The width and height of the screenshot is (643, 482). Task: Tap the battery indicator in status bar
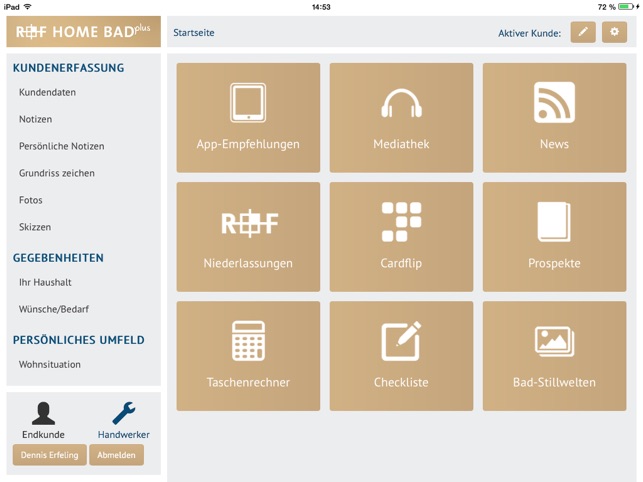click(x=626, y=7)
